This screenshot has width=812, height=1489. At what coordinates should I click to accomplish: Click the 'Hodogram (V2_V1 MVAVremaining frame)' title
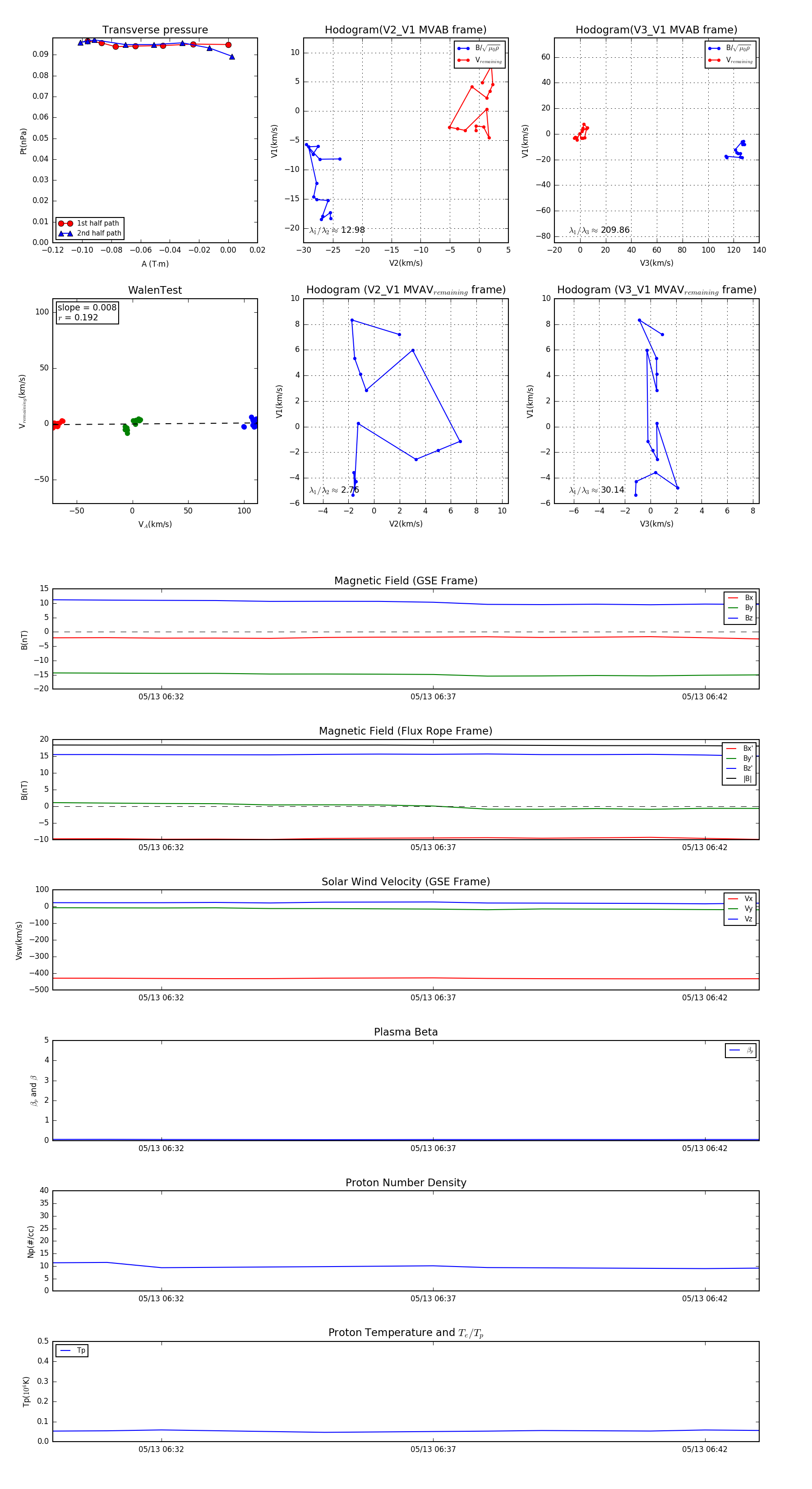pos(406,290)
